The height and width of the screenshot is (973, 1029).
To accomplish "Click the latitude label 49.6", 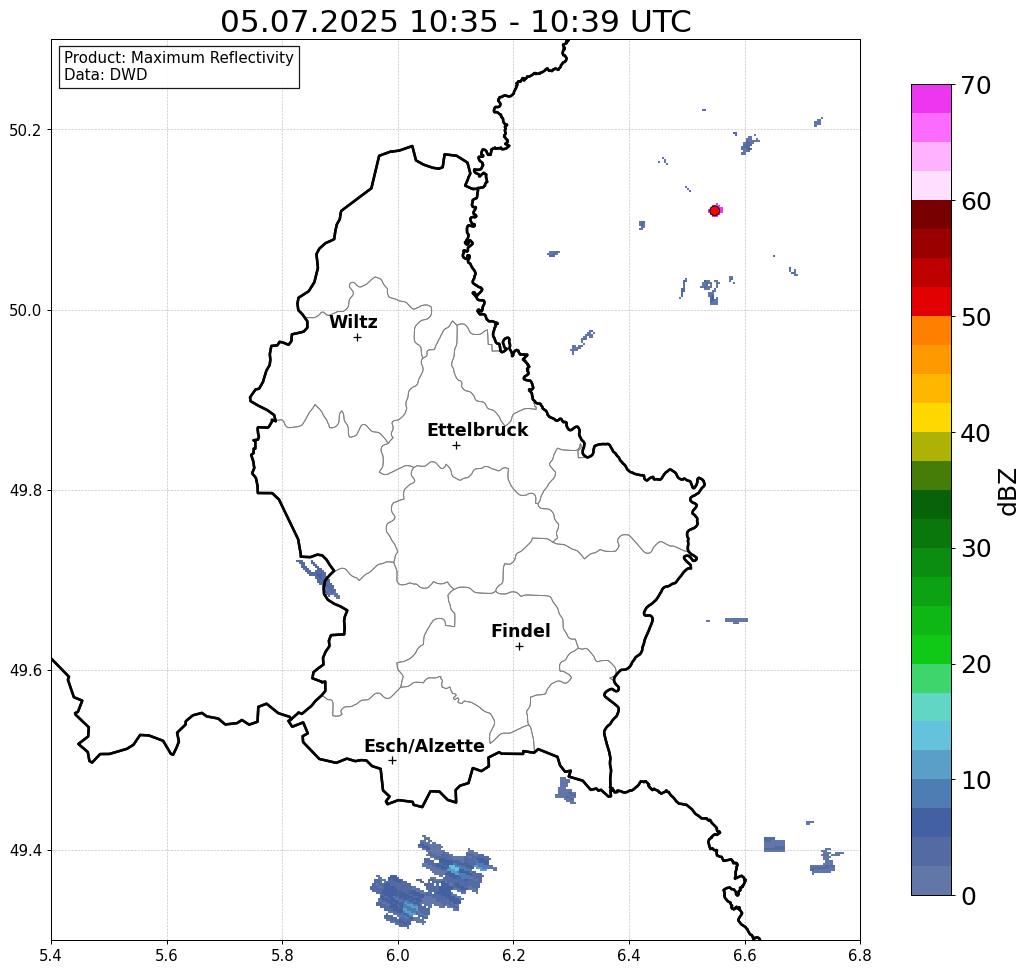I will (24, 671).
